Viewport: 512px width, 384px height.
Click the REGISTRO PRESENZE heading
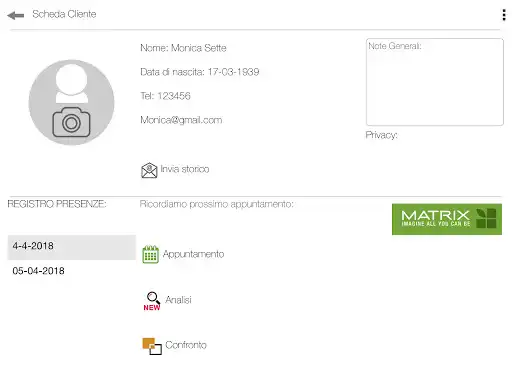pos(57,204)
